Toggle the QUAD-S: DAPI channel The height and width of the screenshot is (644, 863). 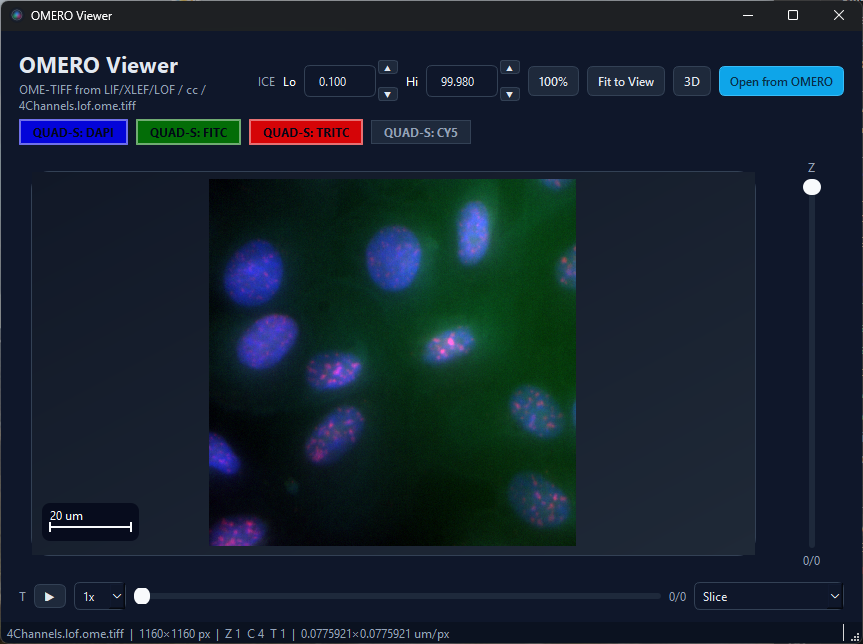72,131
